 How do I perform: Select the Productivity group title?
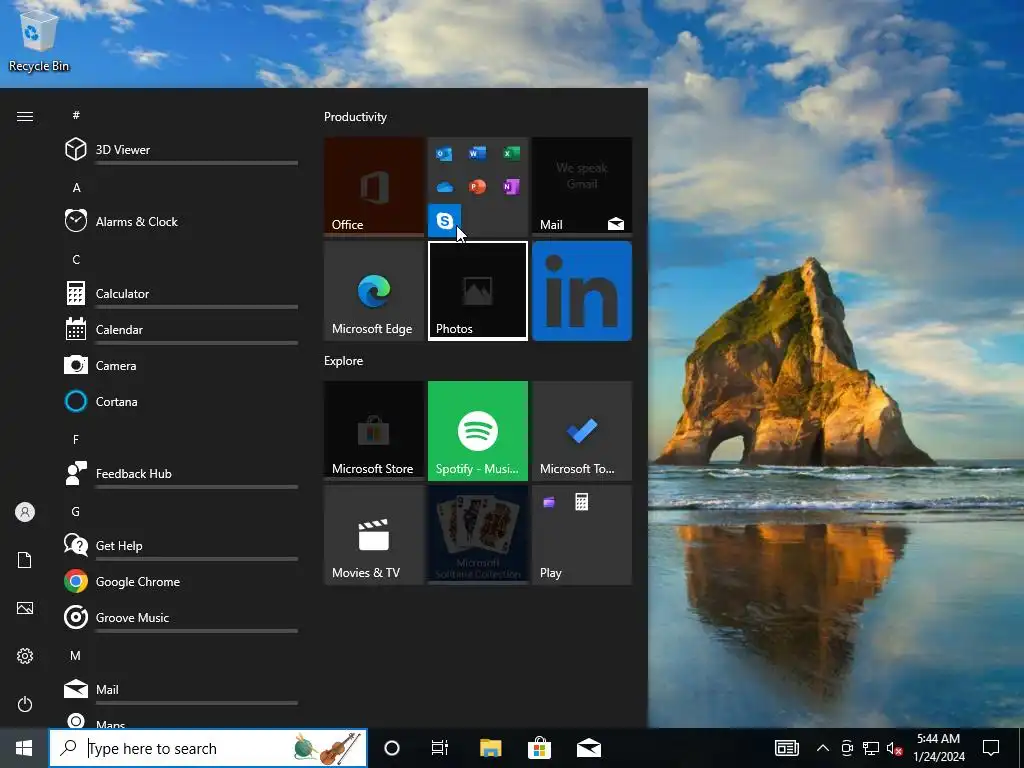(x=355, y=117)
